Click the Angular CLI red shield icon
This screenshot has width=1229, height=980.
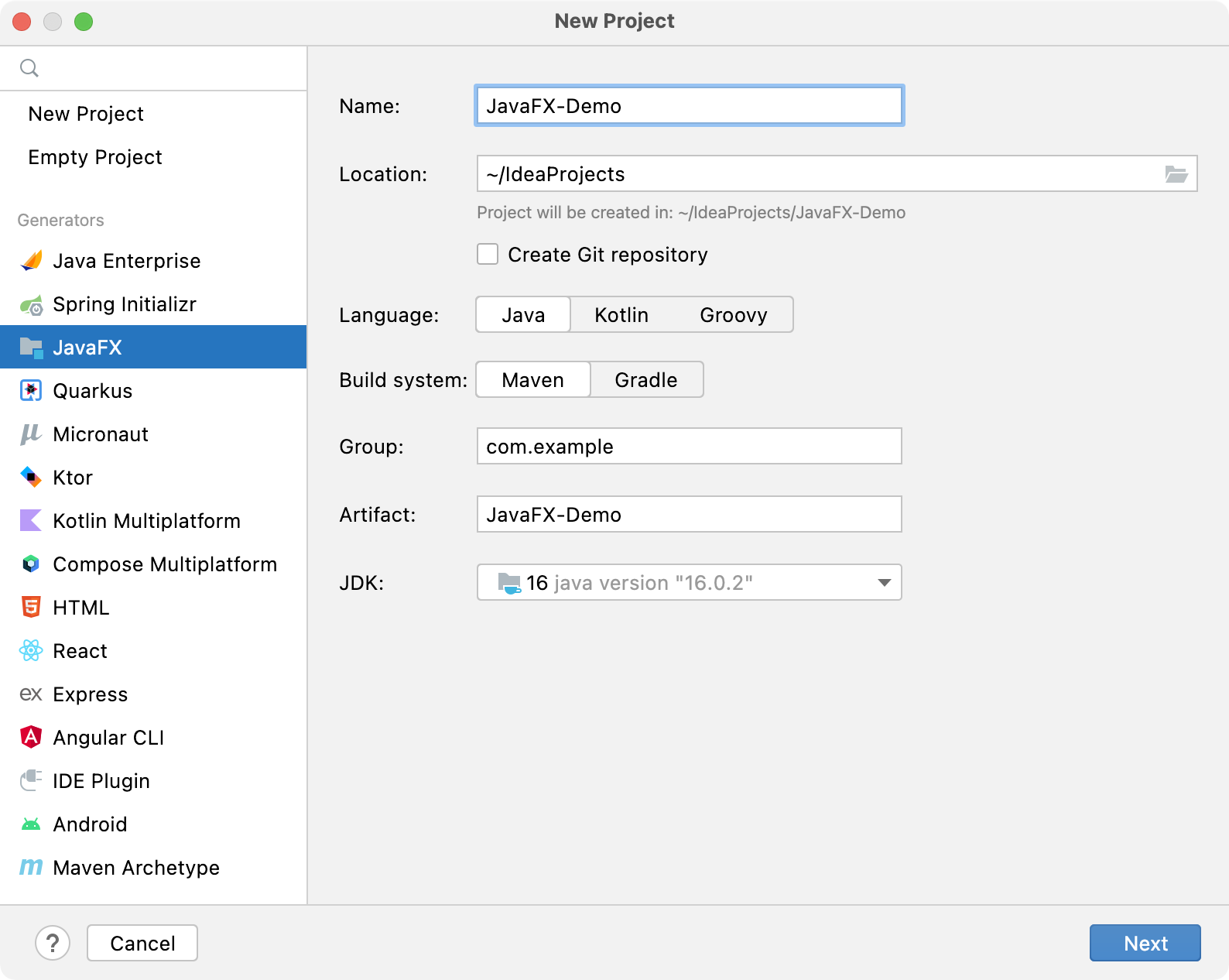click(x=31, y=737)
